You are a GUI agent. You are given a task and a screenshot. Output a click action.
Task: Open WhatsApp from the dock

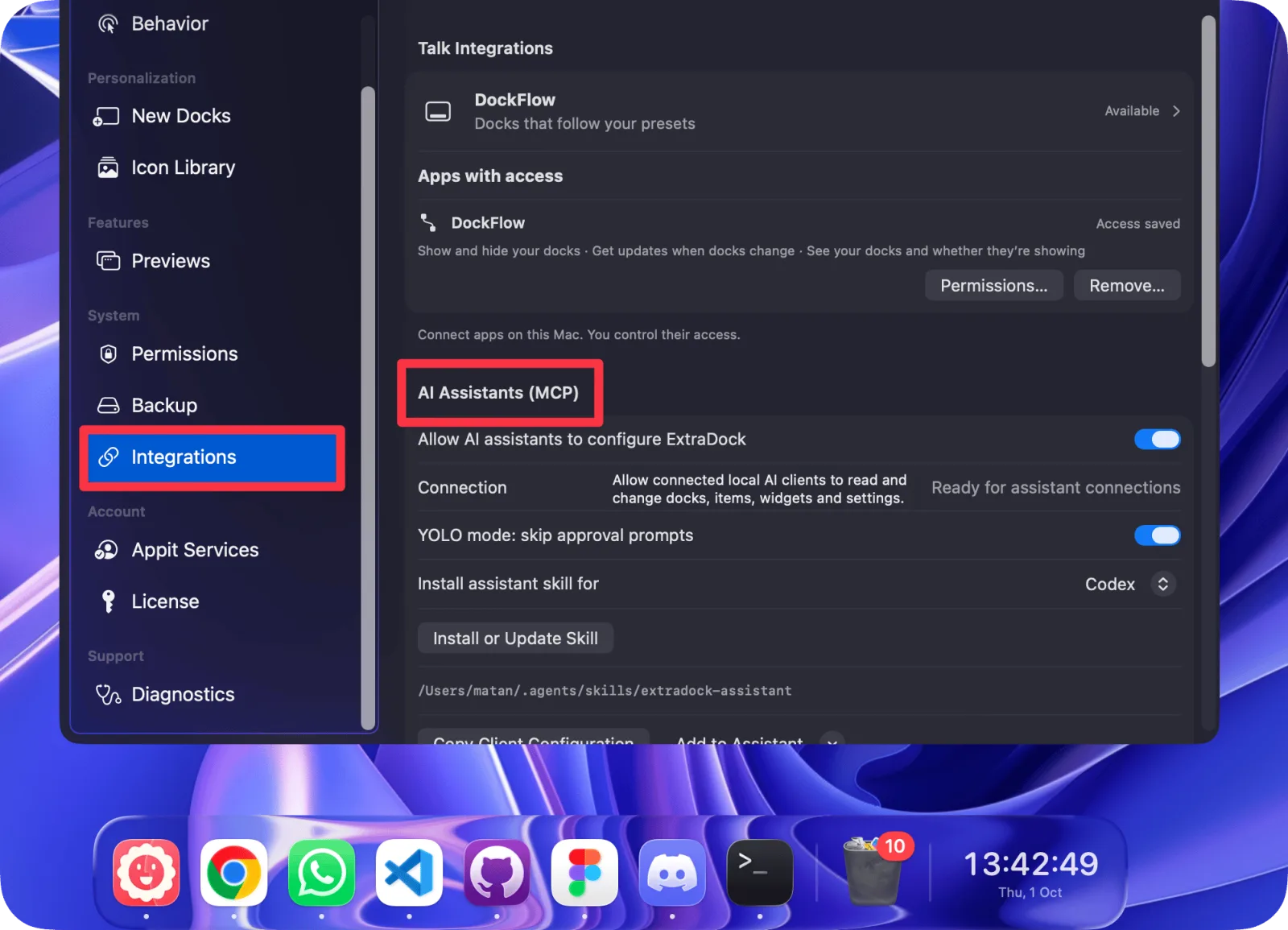coord(322,873)
